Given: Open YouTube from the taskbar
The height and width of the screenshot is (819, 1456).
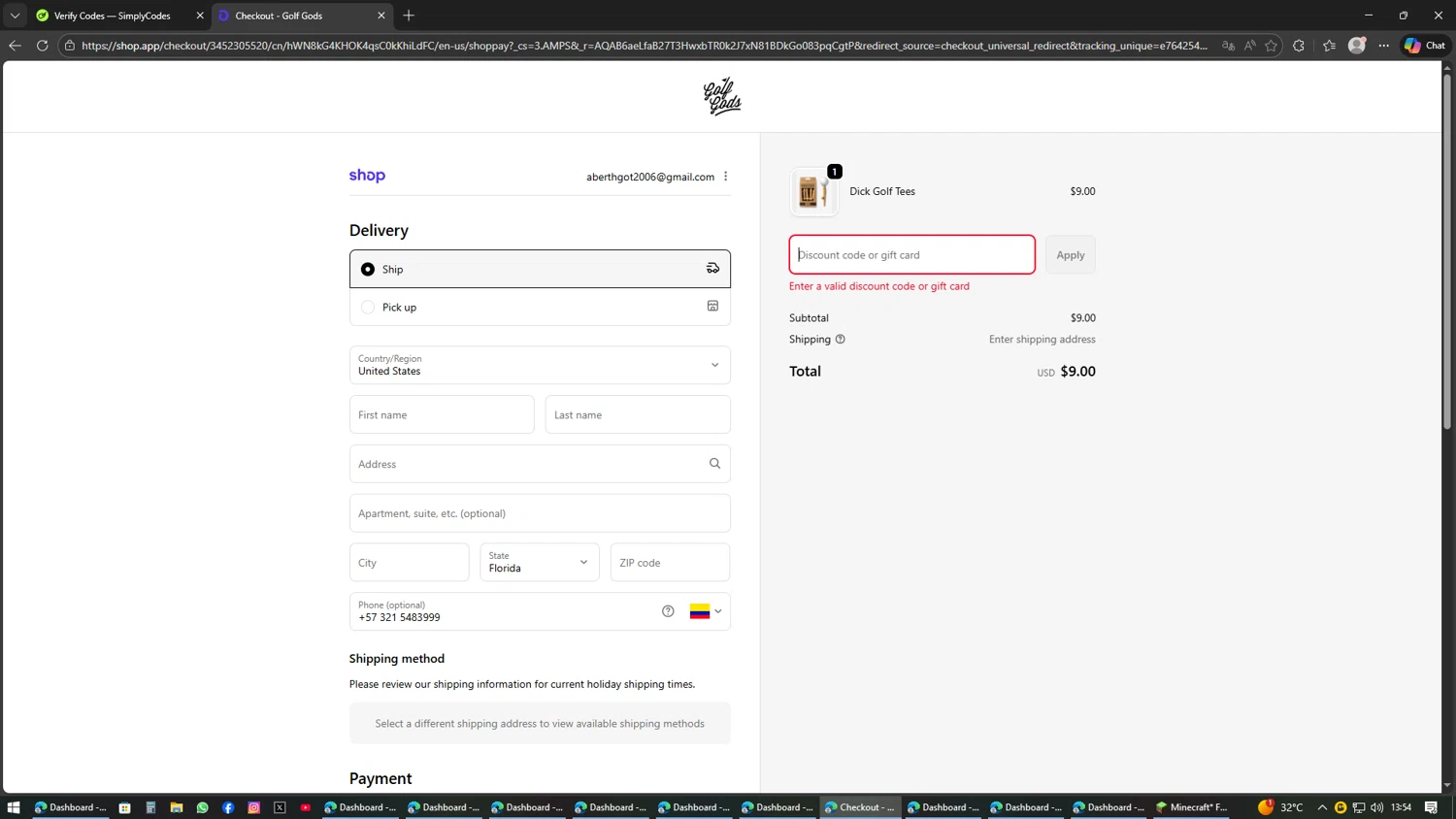Looking at the screenshot, I should click(306, 807).
